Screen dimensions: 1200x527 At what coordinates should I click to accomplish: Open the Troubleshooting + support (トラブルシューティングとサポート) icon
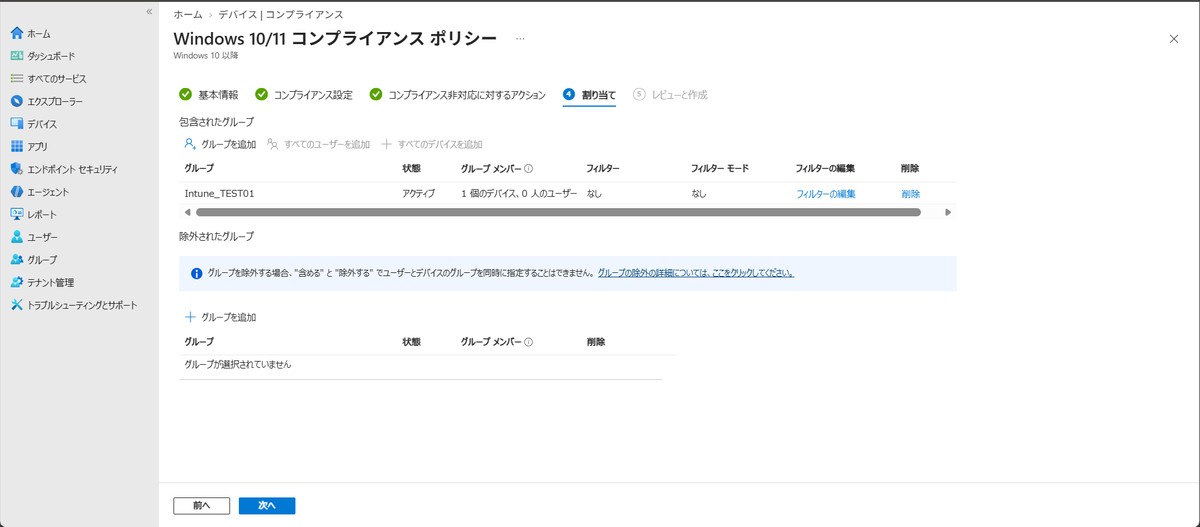[17, 305]
